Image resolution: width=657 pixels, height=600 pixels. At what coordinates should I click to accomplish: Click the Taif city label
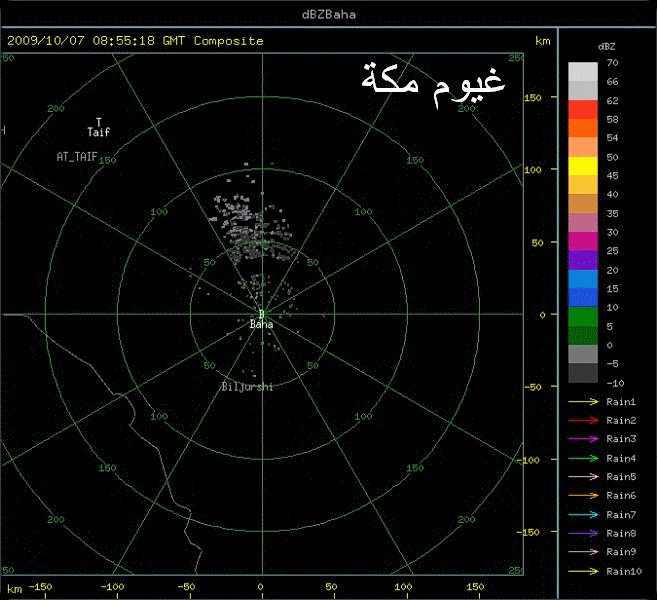(x=98, y=132)
